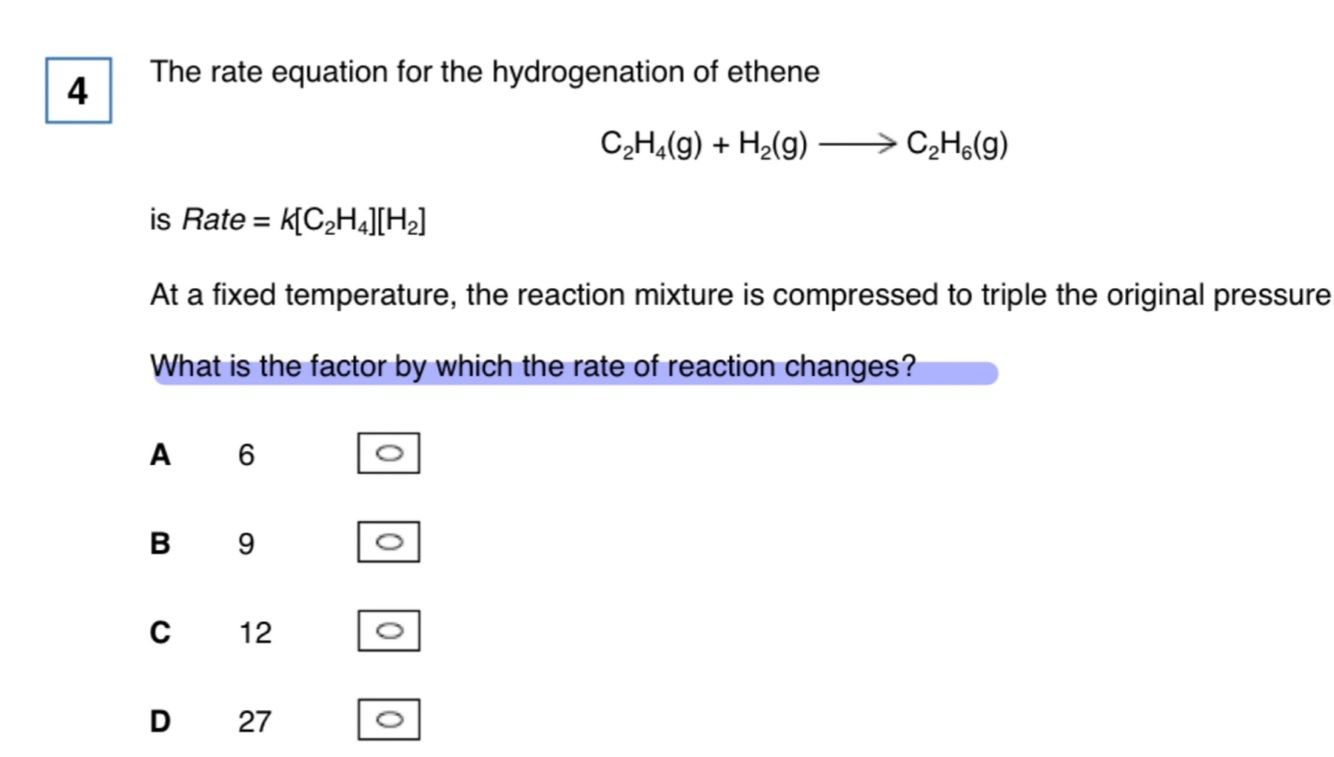
Task: Click the H2(g) reactant in the chemical equation
Action: pos(773,146)
